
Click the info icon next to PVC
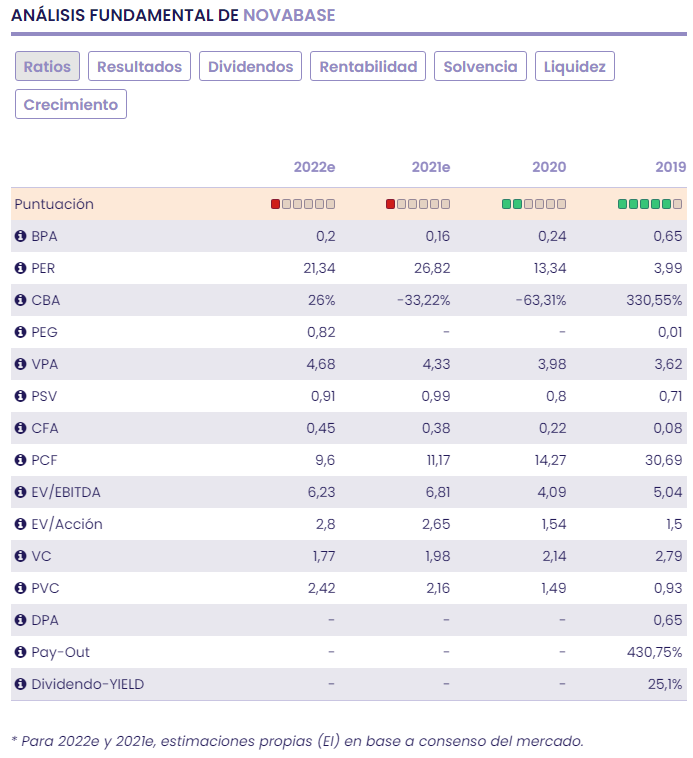20,588
